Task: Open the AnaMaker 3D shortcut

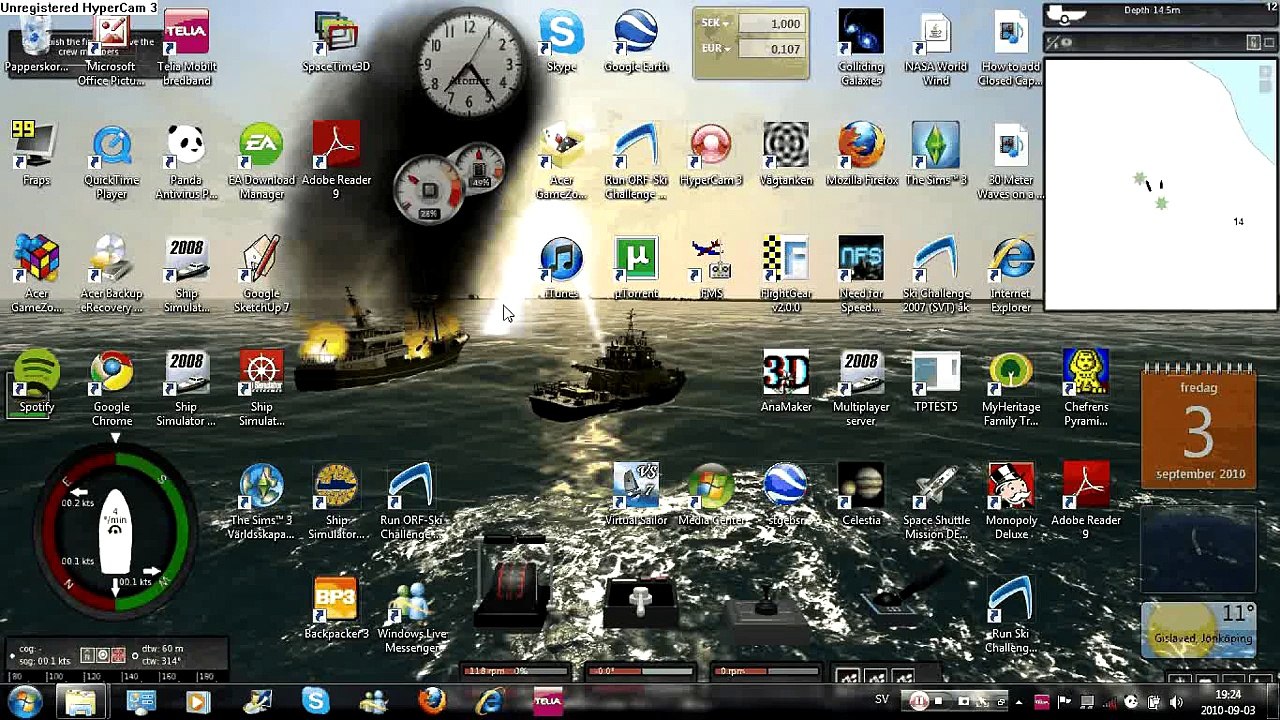Action: [786, 382]
